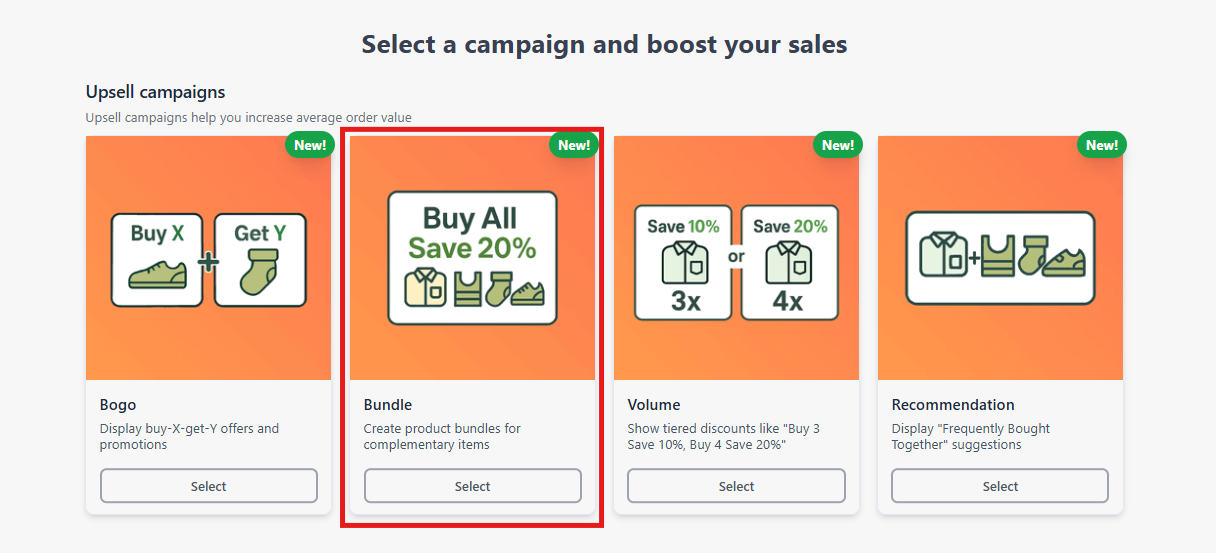Select the Bundle campaign
This screenshot has width=1216, height=553.
click(473, 486)
